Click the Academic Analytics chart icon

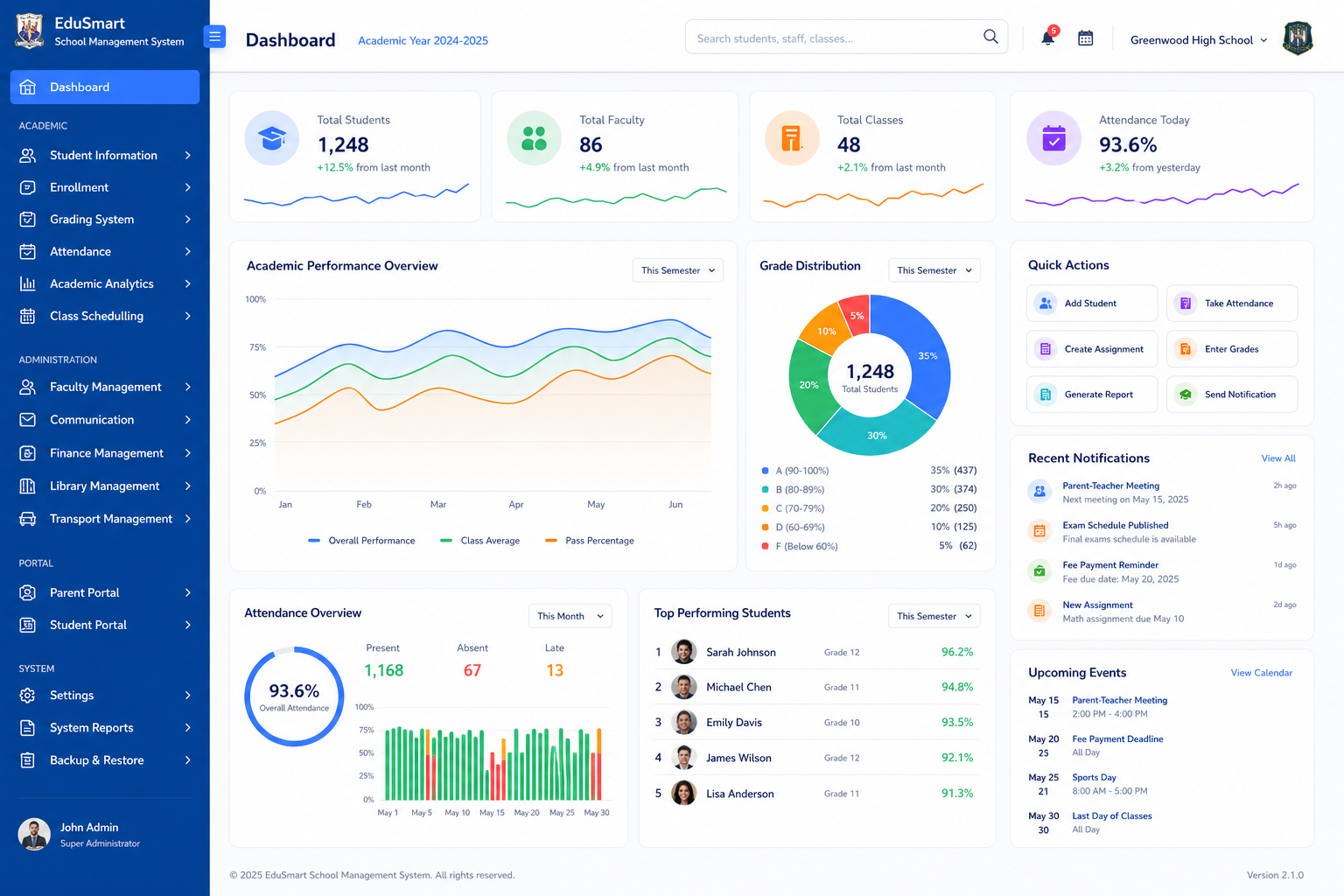(28, 283)
